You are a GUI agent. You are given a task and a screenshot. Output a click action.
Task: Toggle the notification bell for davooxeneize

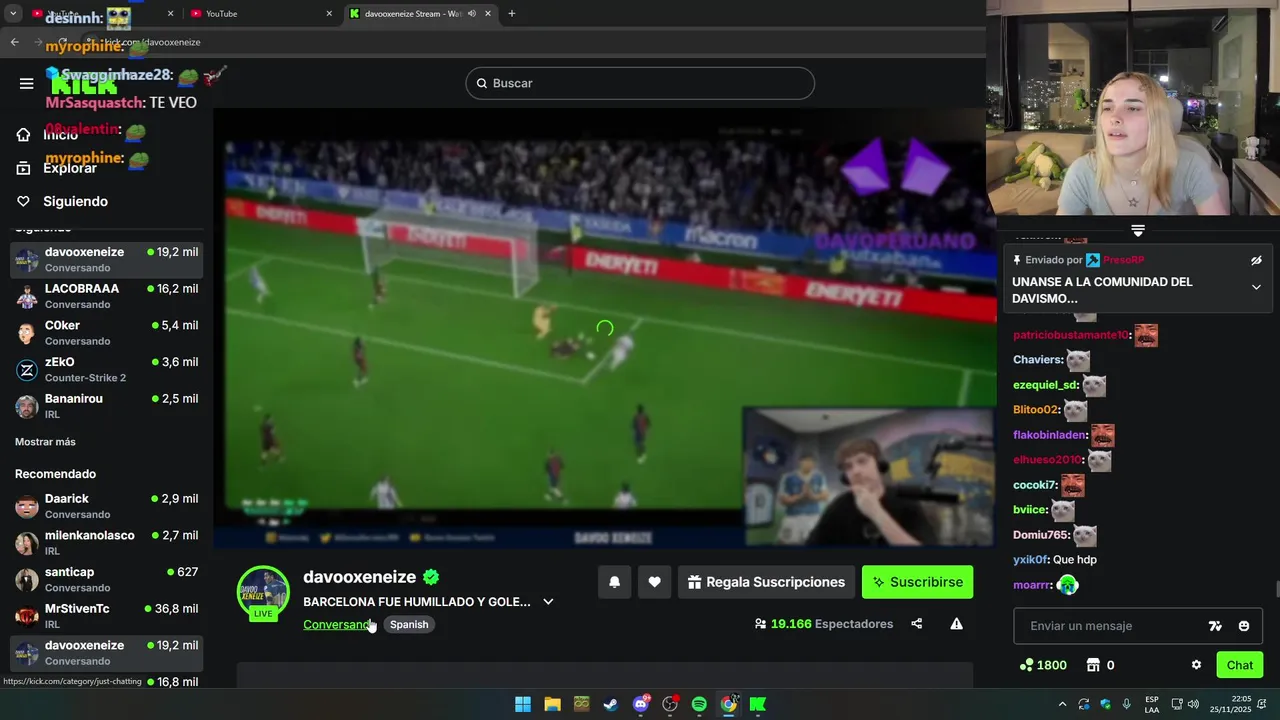(615, 582)
